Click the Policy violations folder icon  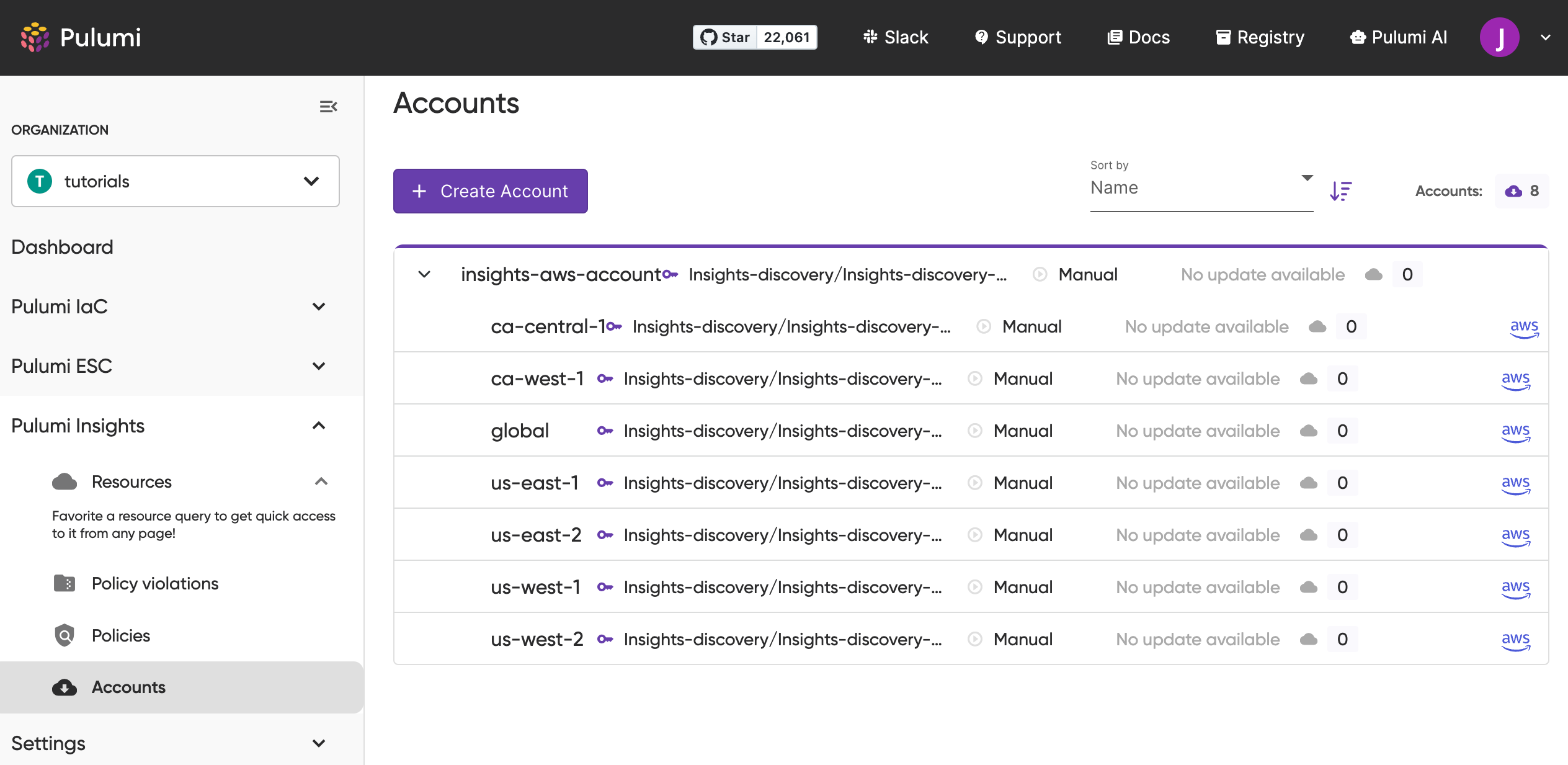pyautogui.click(x=65, y=583)
